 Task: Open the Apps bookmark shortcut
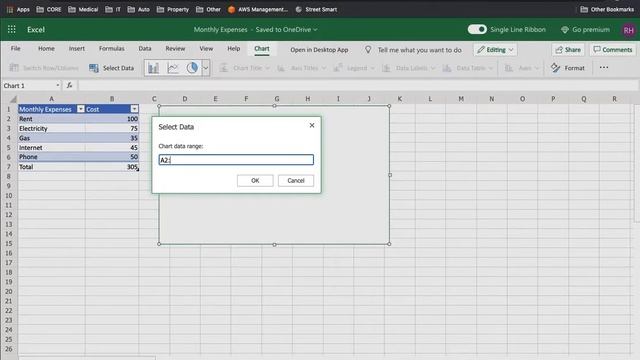18,9
